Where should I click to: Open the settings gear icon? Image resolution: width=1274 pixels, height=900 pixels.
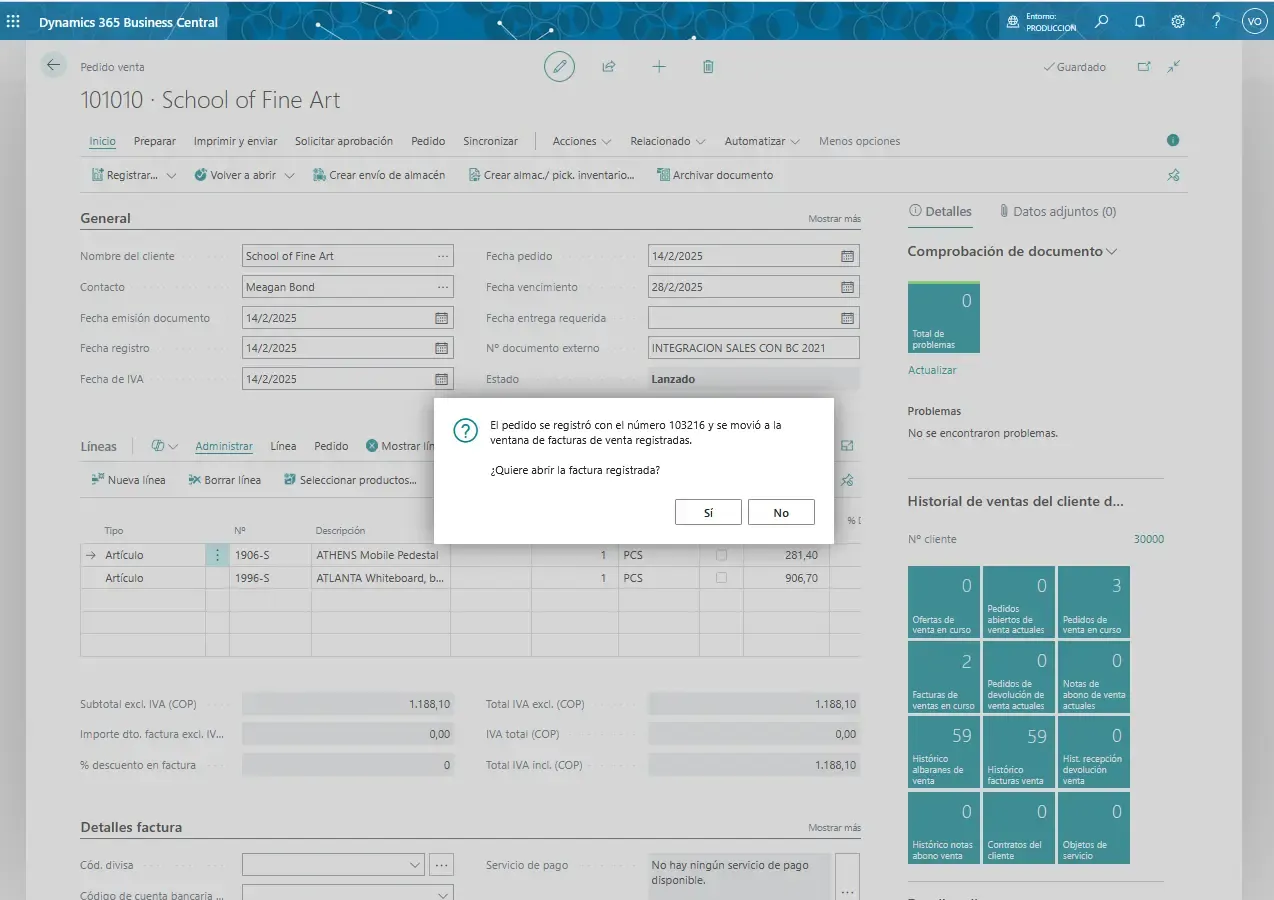1178,21
